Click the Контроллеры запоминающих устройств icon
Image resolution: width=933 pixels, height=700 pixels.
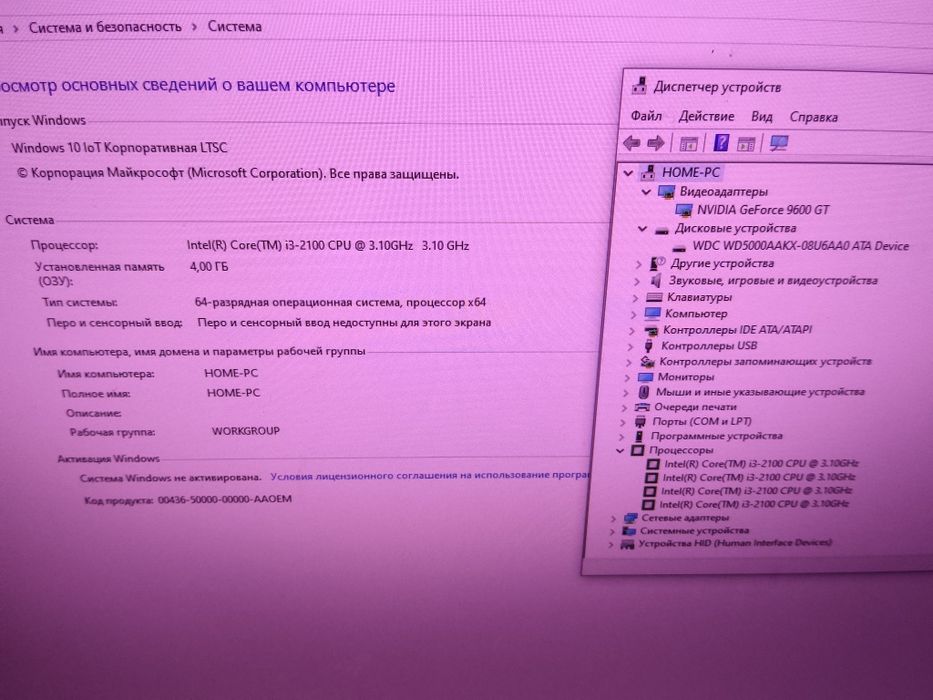647,361
